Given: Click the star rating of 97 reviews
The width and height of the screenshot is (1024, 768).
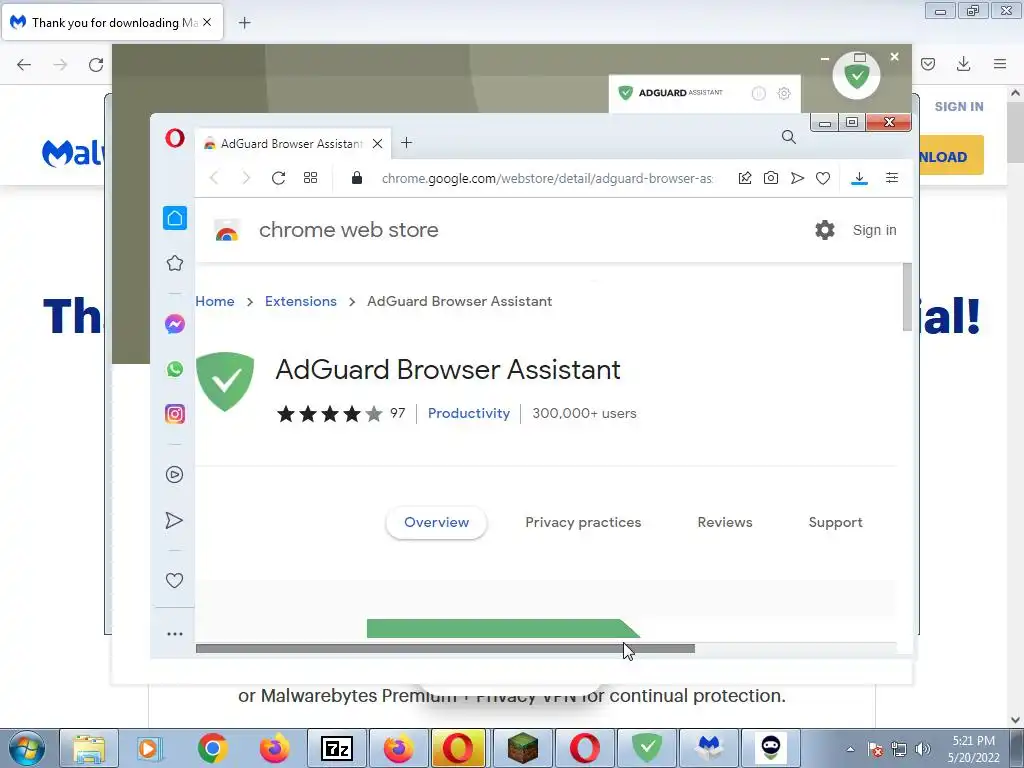Looking at the screenshot, I should pyautogui.click(x=329, y=413).
